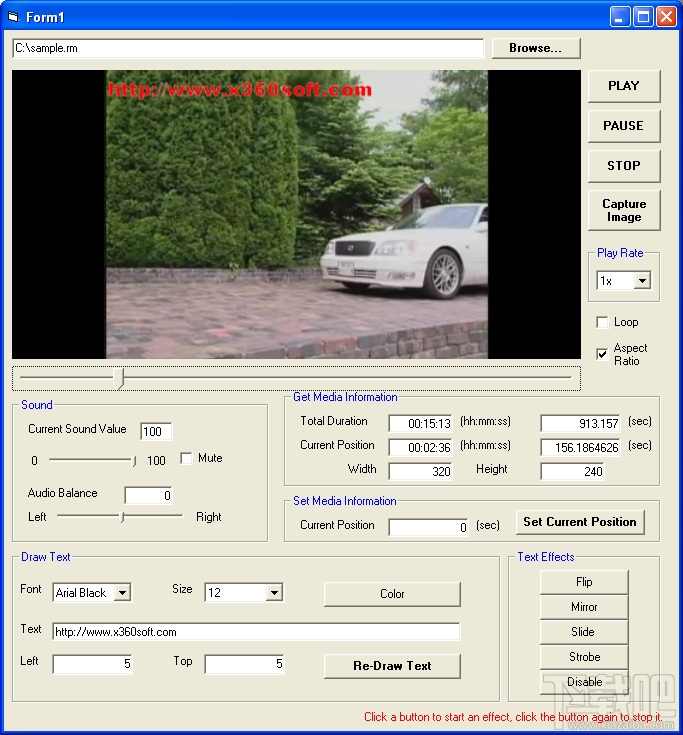Click Browse to choose a file

point(535,48)
